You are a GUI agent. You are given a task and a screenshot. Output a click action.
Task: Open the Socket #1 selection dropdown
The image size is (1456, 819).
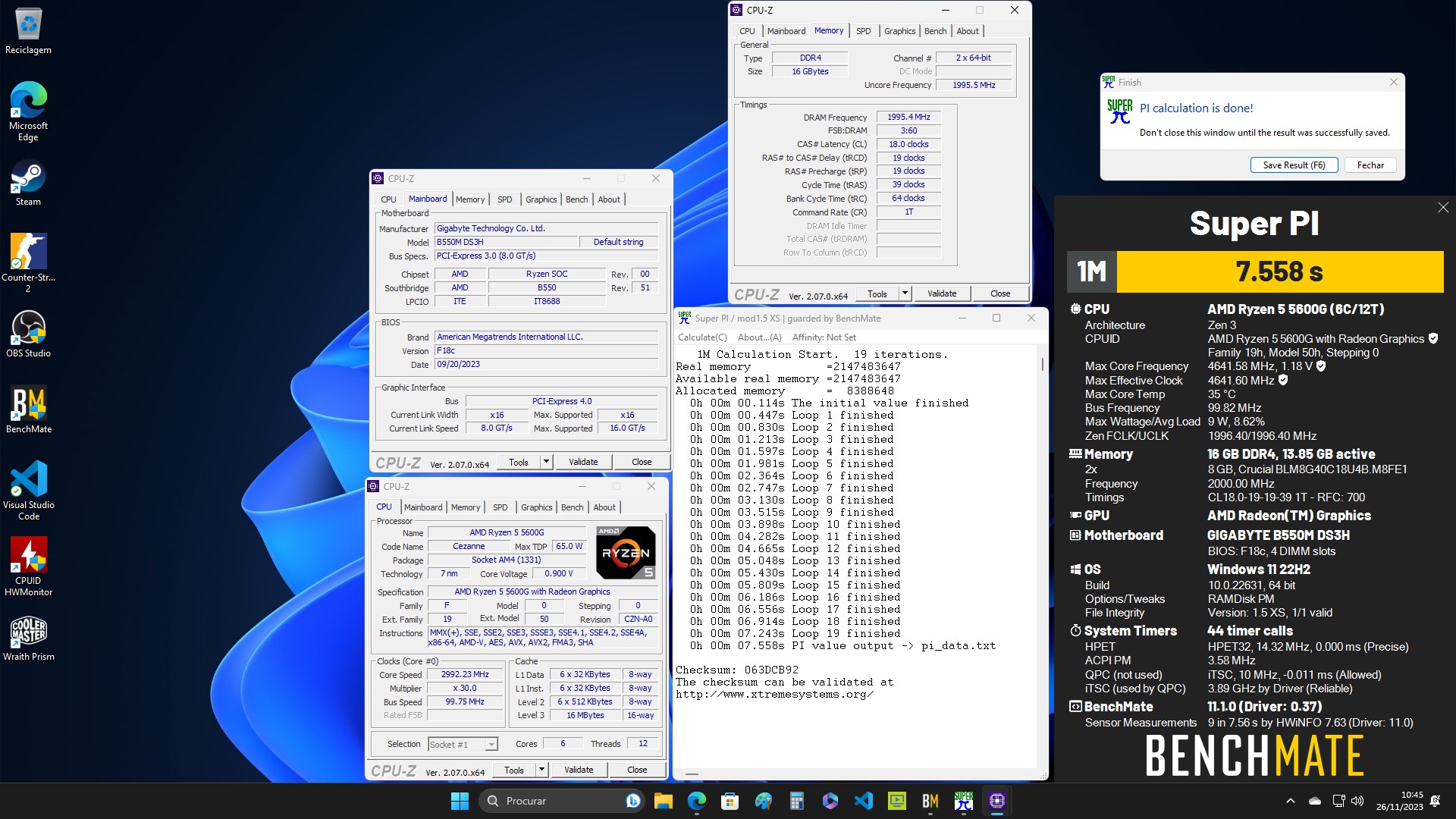tap(463, 745)
